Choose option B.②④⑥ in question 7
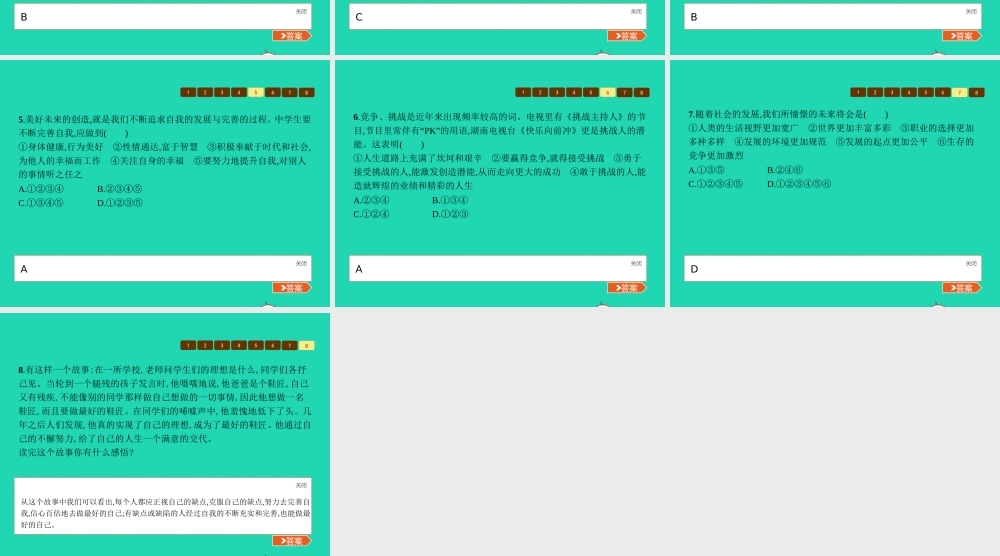 tap(785, 170)
